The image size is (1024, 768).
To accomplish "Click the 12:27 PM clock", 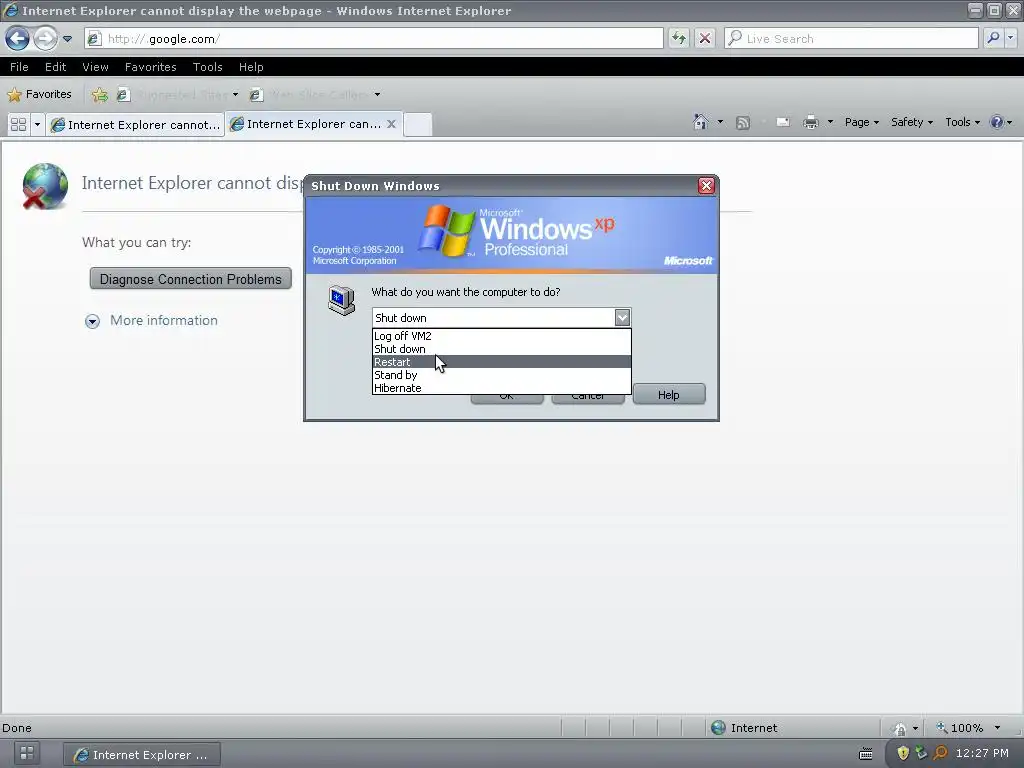I will click(982, 753).
